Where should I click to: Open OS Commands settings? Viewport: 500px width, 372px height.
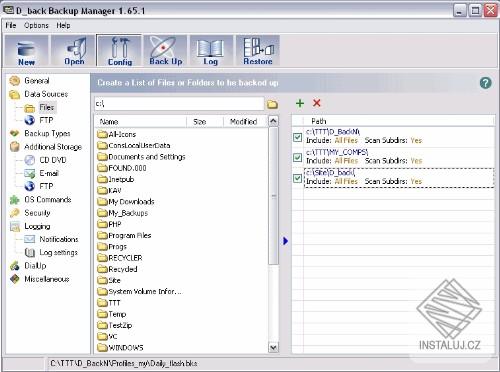pos(48,200)
